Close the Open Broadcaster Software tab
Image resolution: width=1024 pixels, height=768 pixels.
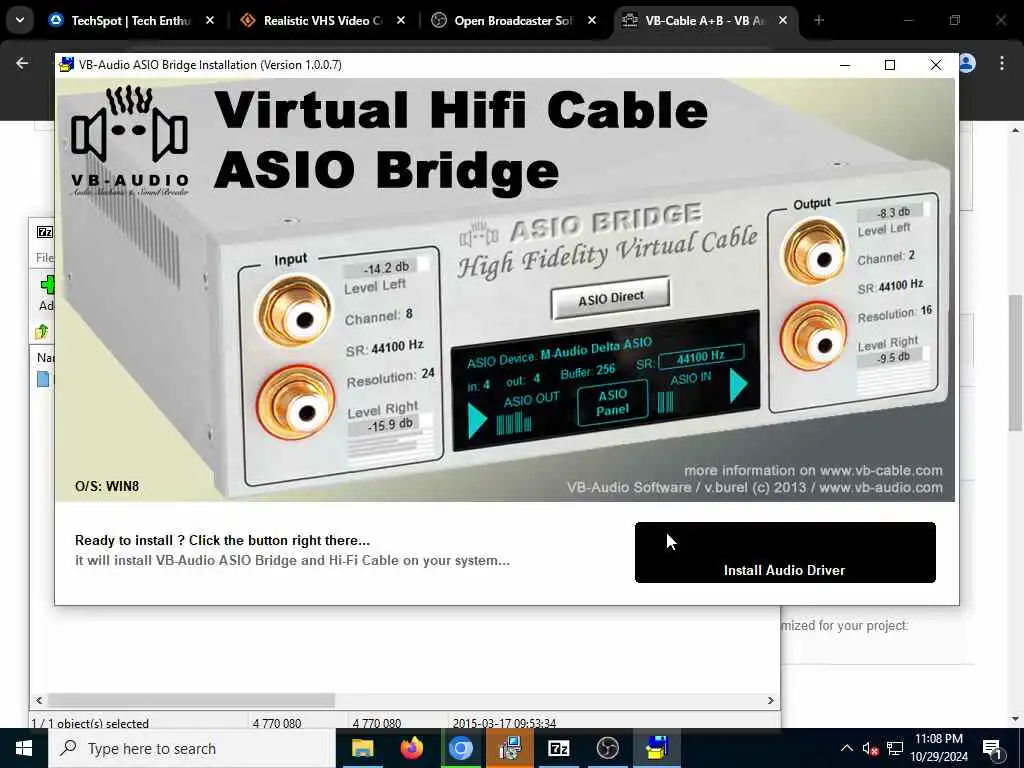(592, 21)
